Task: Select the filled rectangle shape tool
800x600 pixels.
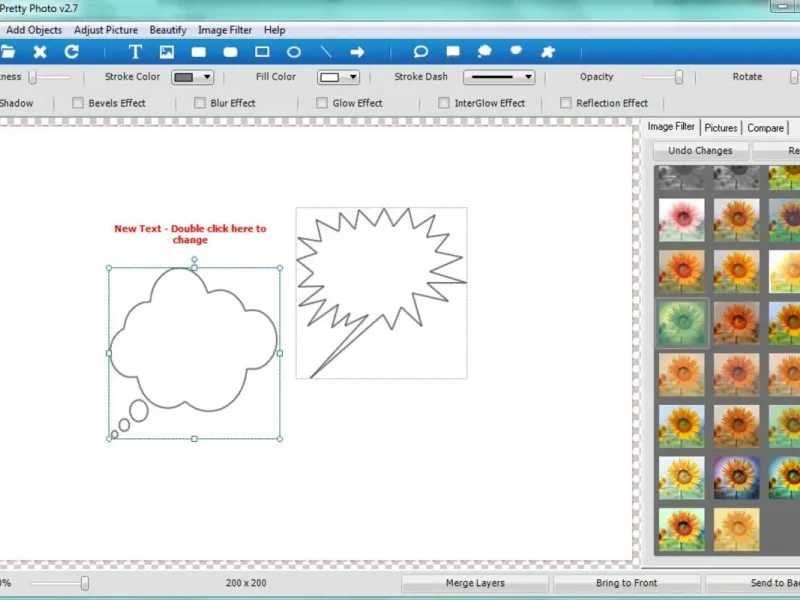Action: 198,52
